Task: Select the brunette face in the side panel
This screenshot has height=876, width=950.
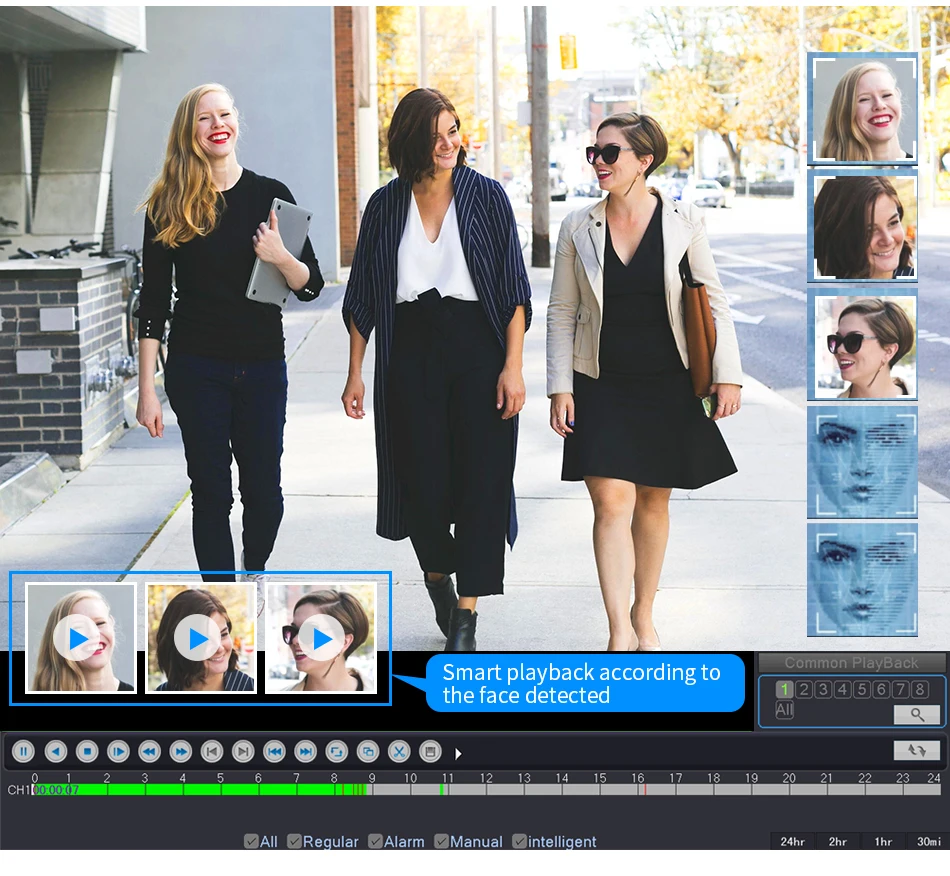Action: click(x=863, y=226)
